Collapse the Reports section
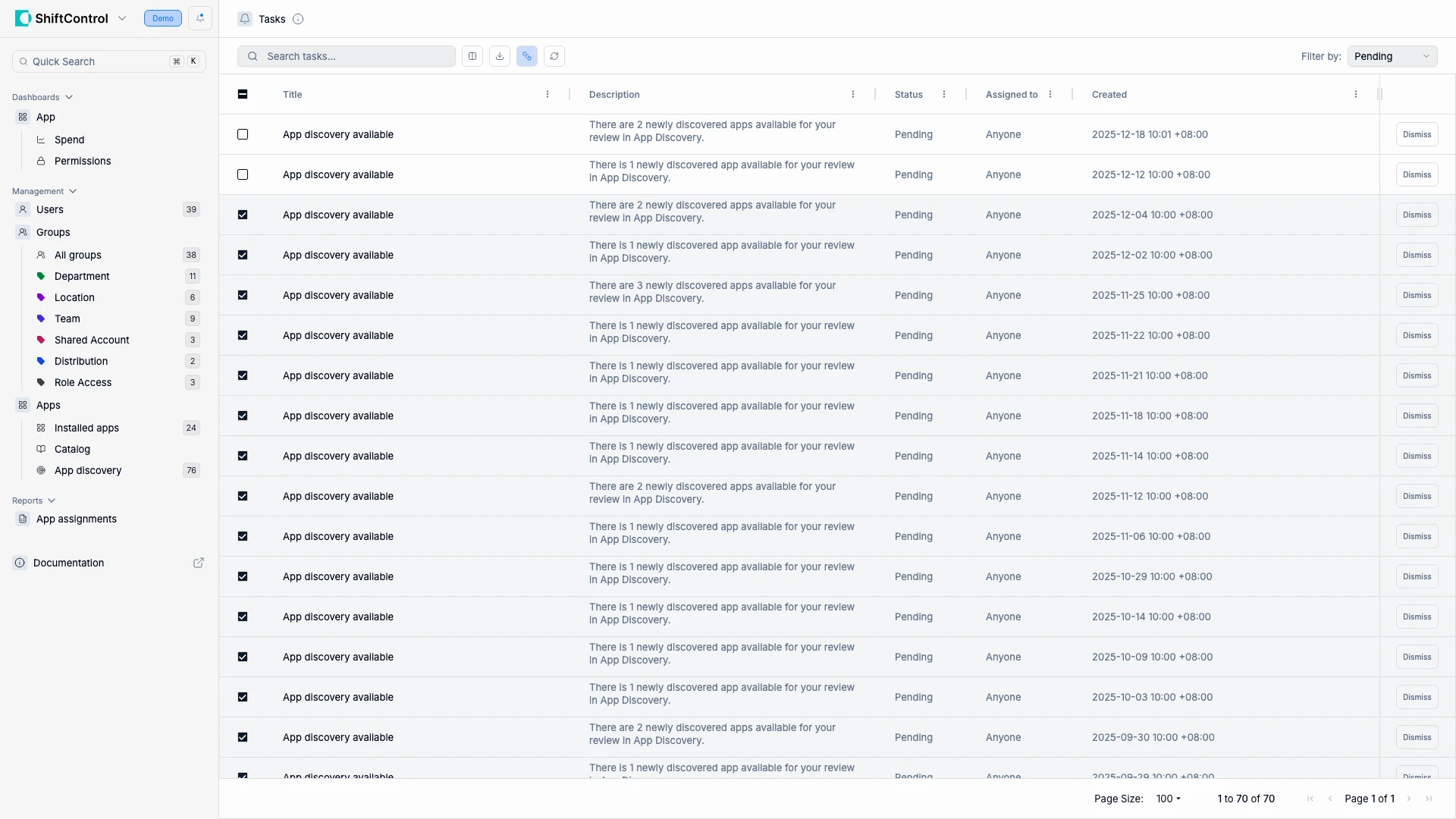This screenshot has width=1456, height=819. (34, 500)
